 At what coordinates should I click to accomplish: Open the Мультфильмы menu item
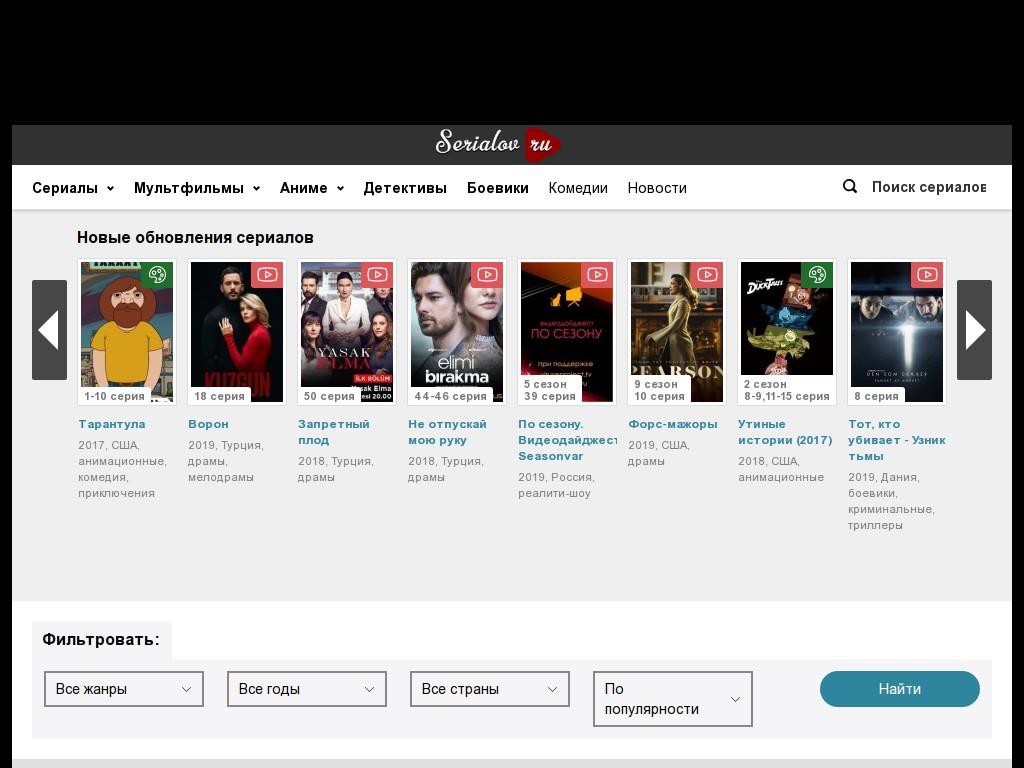189,188
